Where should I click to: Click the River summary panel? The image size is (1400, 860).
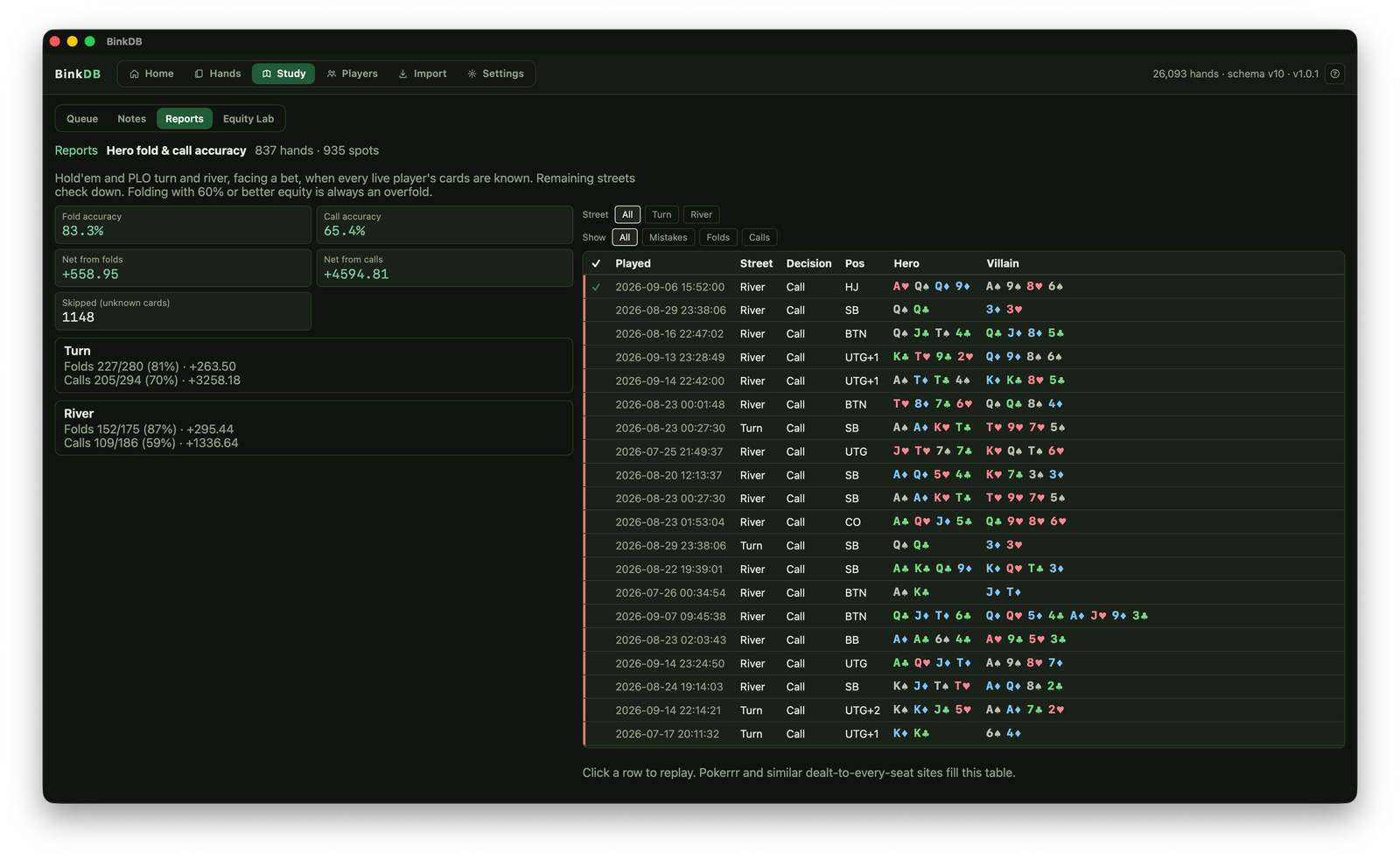click(314, 428)
